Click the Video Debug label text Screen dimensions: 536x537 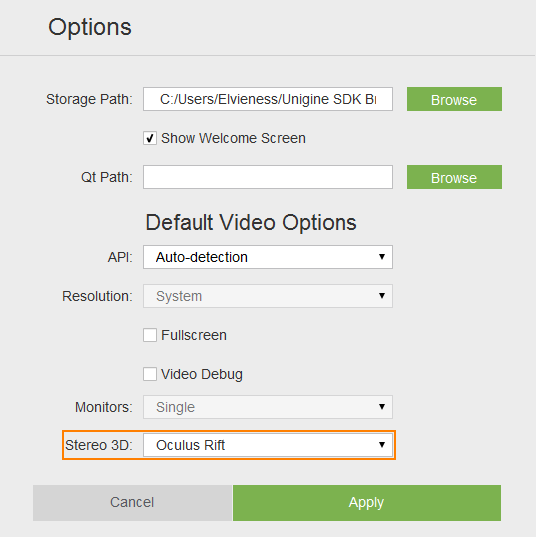click(202, 374)
